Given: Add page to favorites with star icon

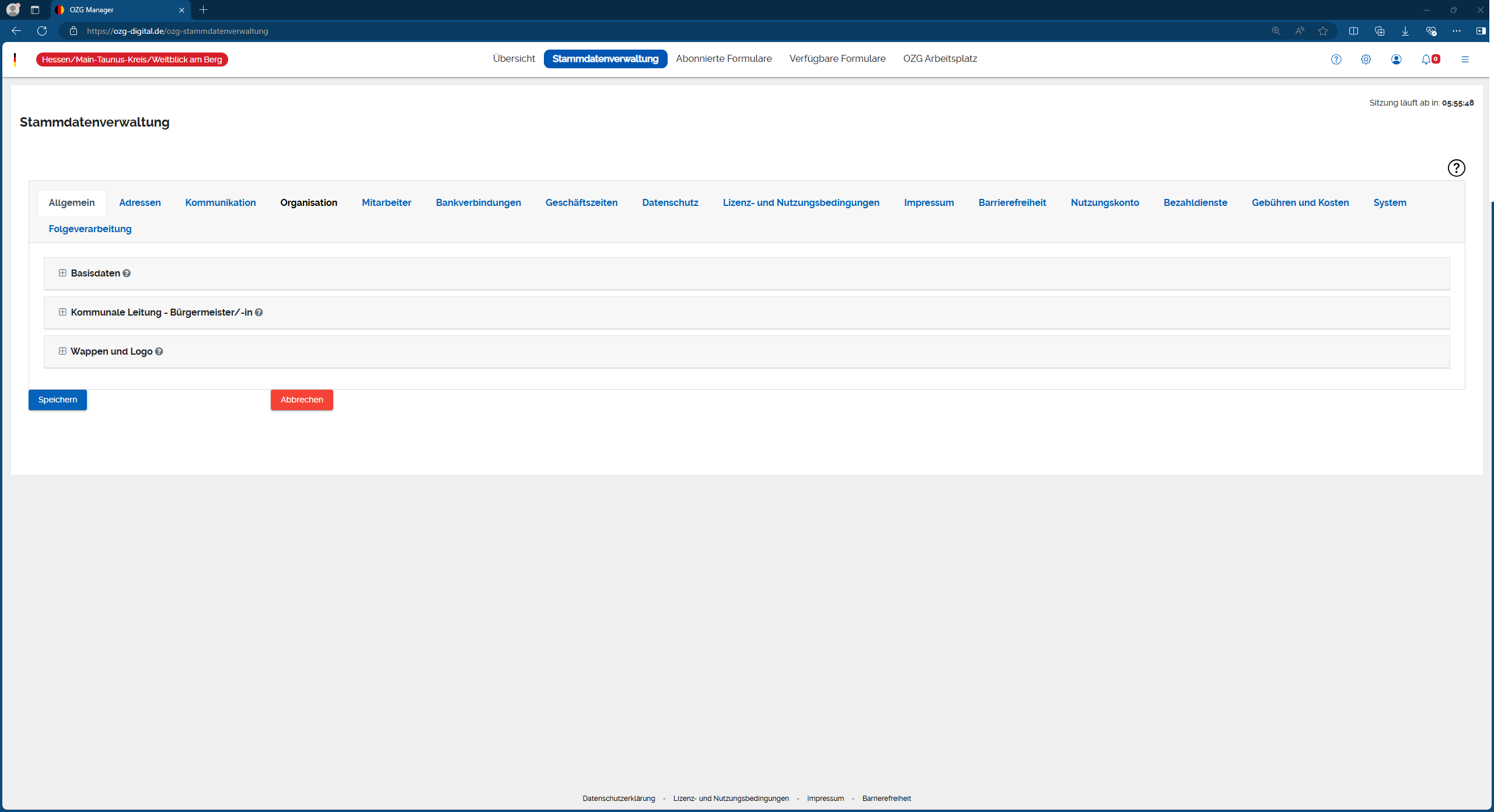Looking at the screenshot, I should click(x=1323, y=31).
